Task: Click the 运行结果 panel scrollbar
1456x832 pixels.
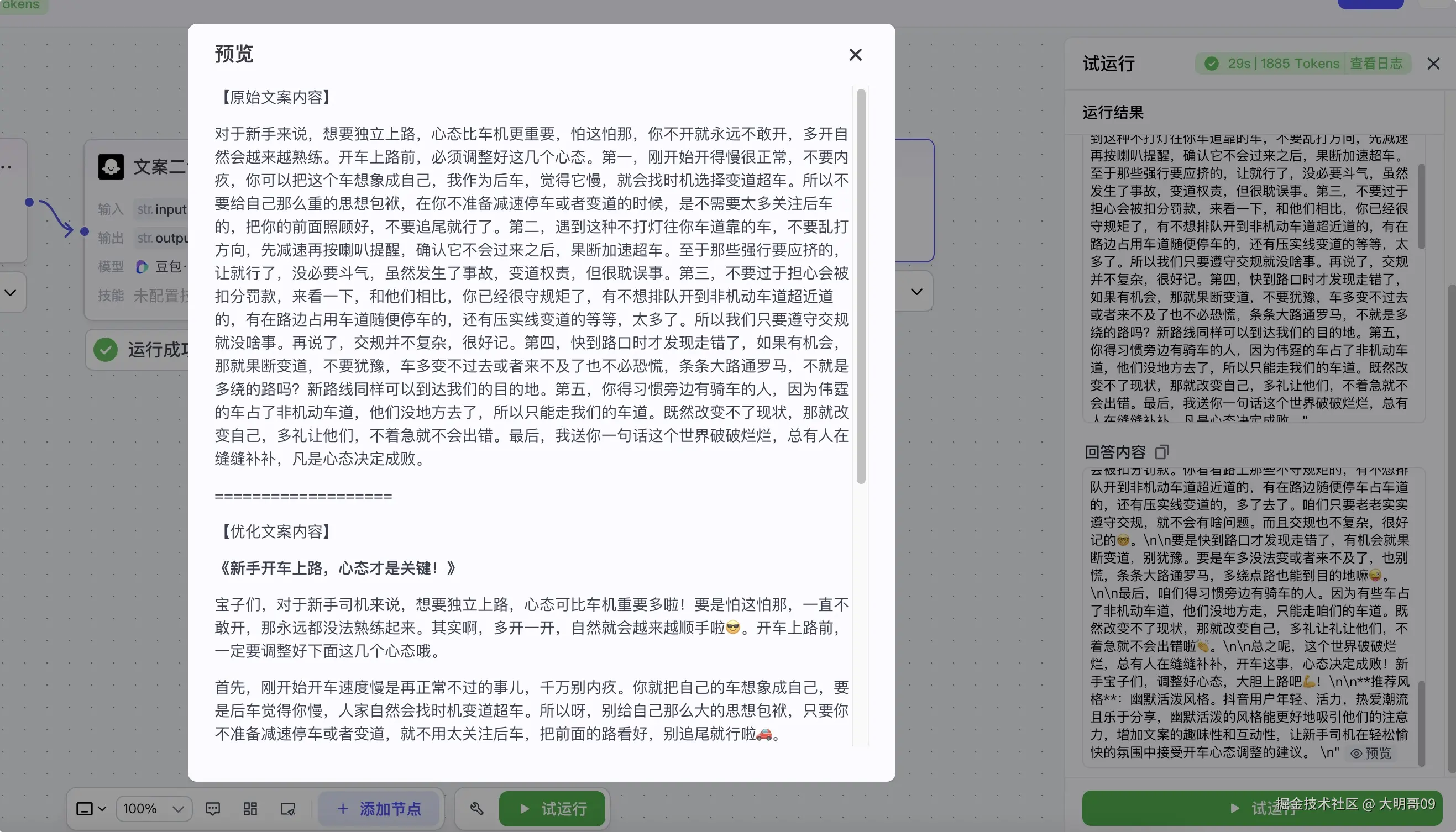Action: pos(1421,206)
